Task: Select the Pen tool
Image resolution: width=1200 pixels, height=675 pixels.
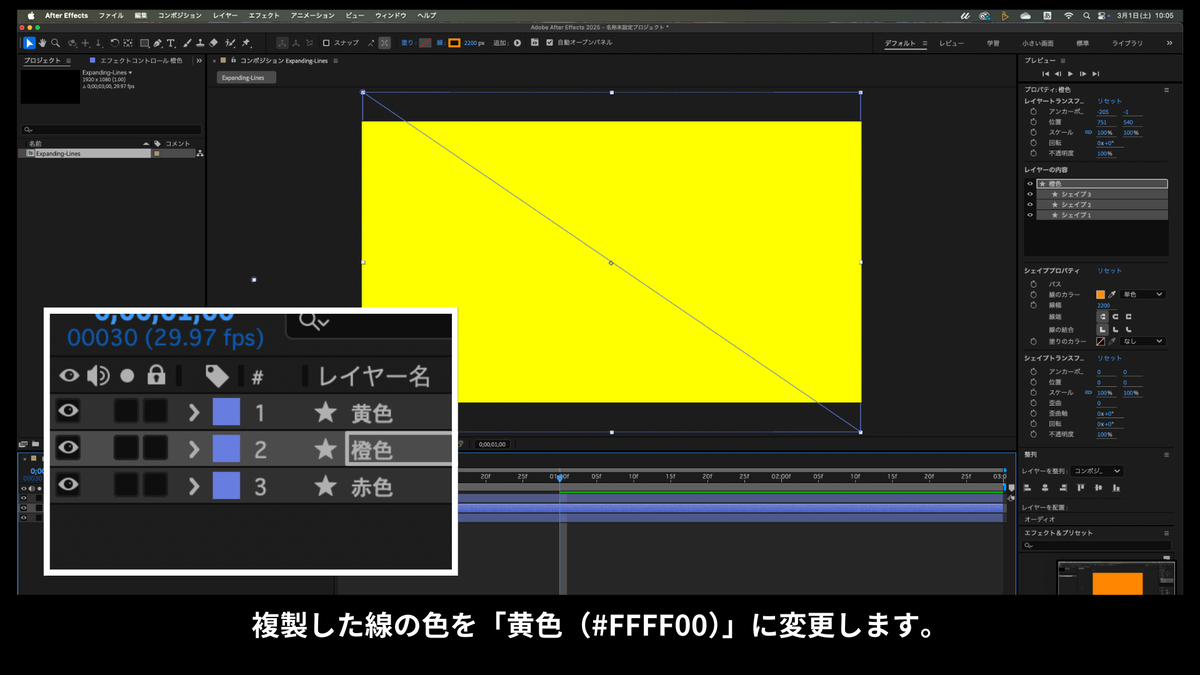Action: [x=158, y=43]
